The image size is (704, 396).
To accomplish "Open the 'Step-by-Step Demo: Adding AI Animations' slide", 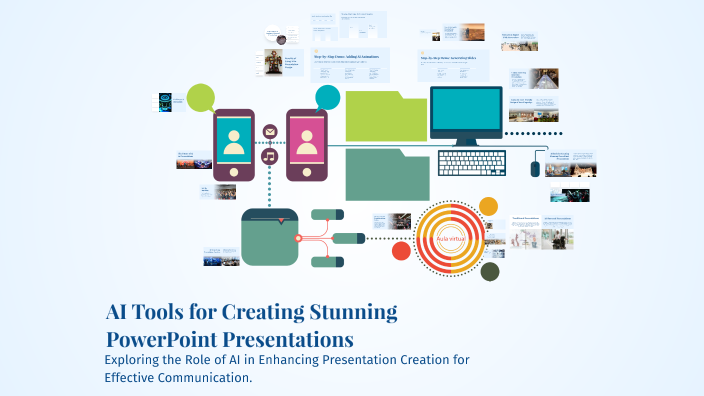I will tap(350, 66).
